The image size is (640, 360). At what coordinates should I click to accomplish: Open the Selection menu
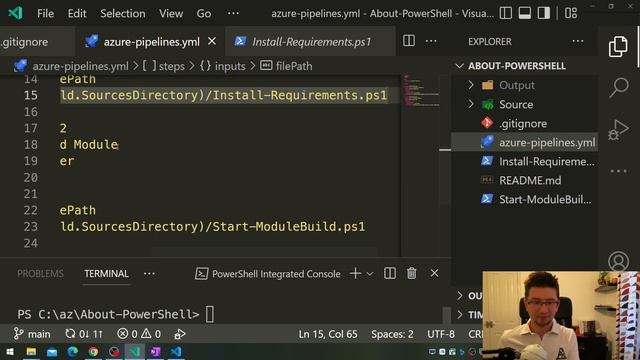click(122, 13)
